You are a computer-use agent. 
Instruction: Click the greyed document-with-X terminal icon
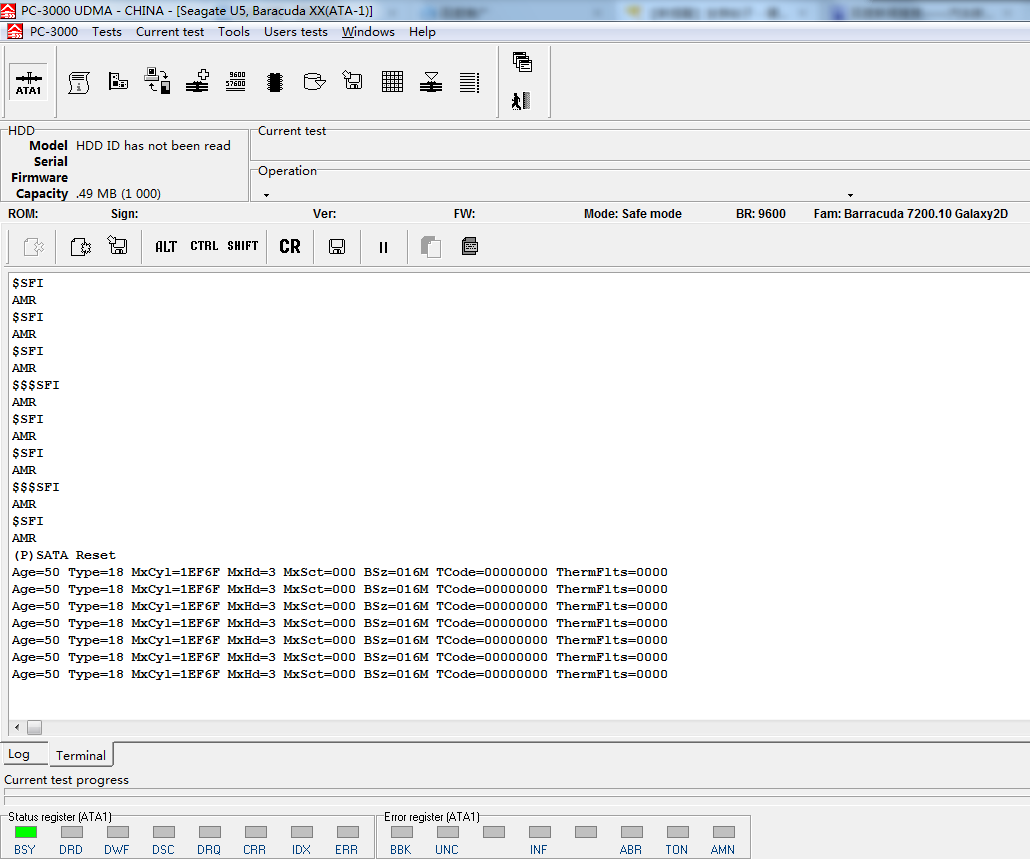(33, 247)
